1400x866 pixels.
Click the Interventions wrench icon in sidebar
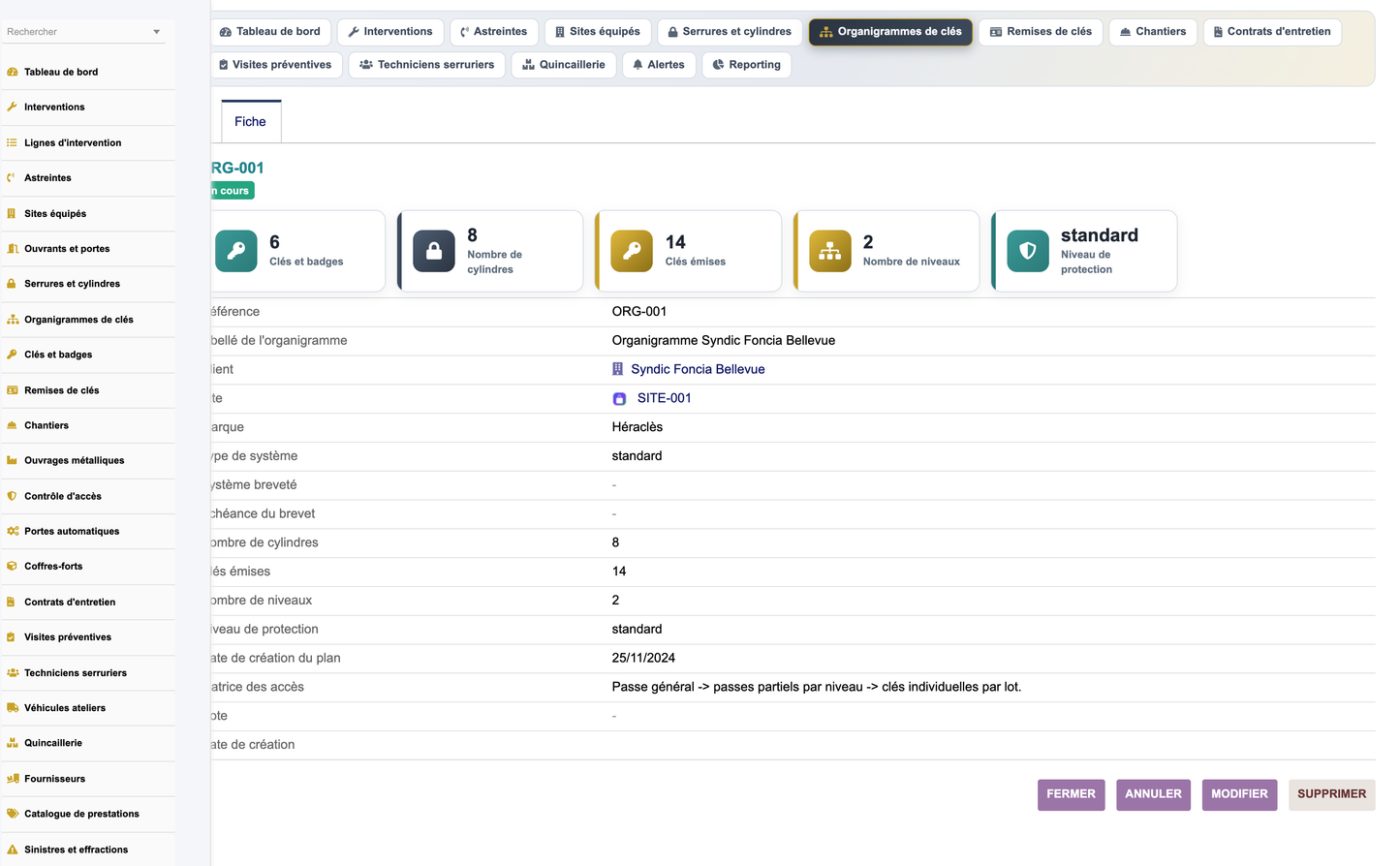tap(13, 108)
